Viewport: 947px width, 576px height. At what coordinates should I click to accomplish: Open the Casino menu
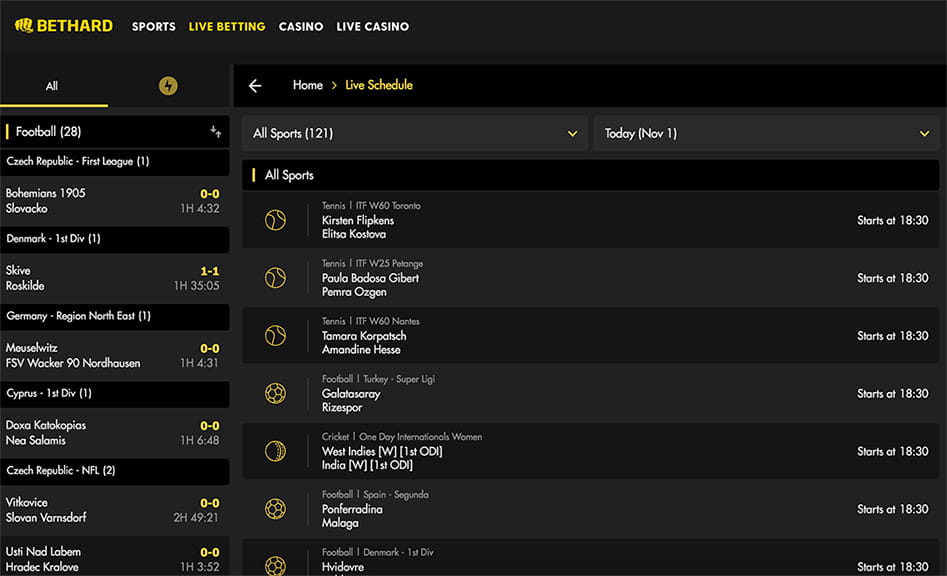(301, 27)
